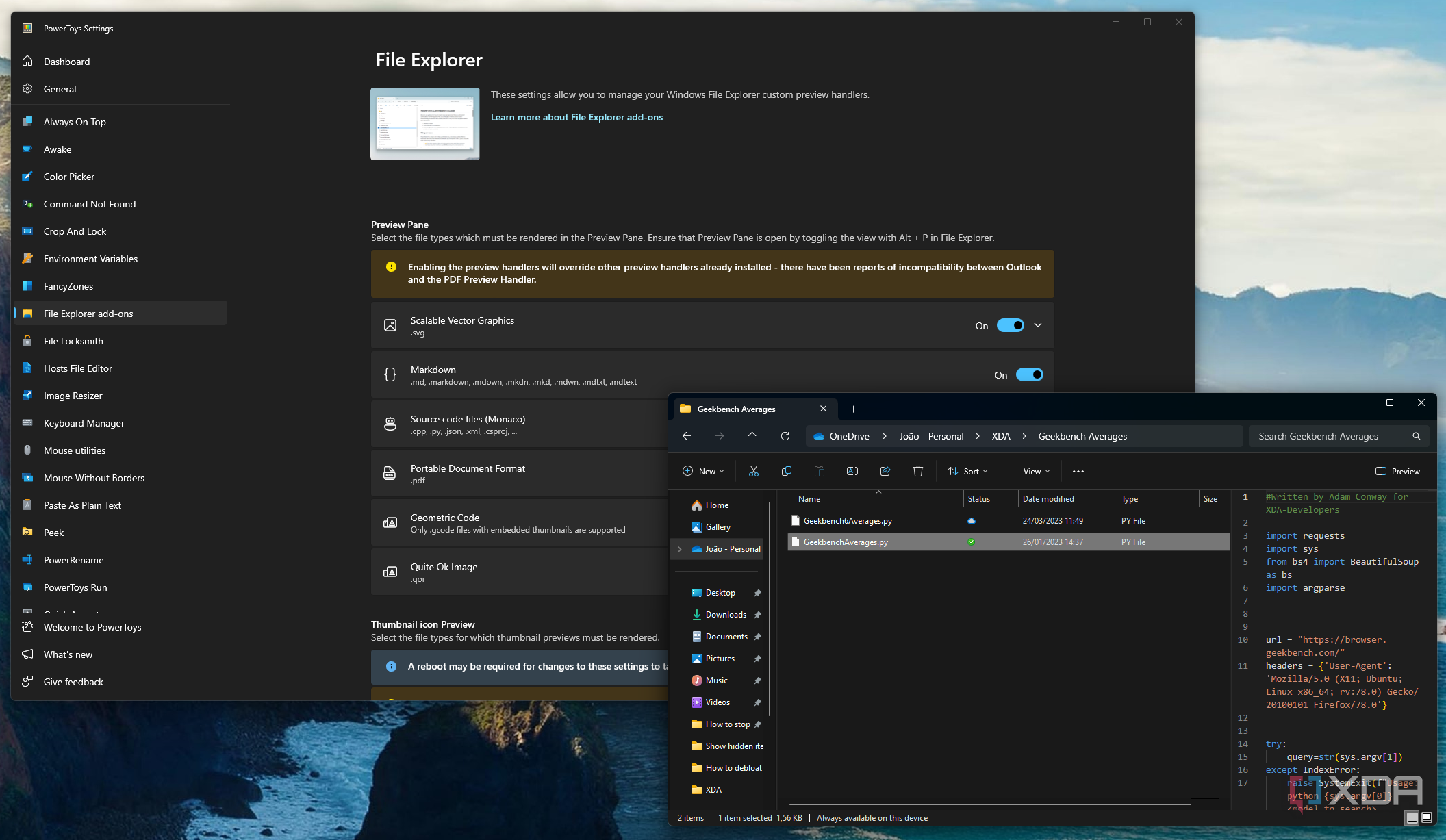Open PowerToys Run sidebar item
Image resolution: width=1446 pixels, height=840 pixels.
click(120, 587)
